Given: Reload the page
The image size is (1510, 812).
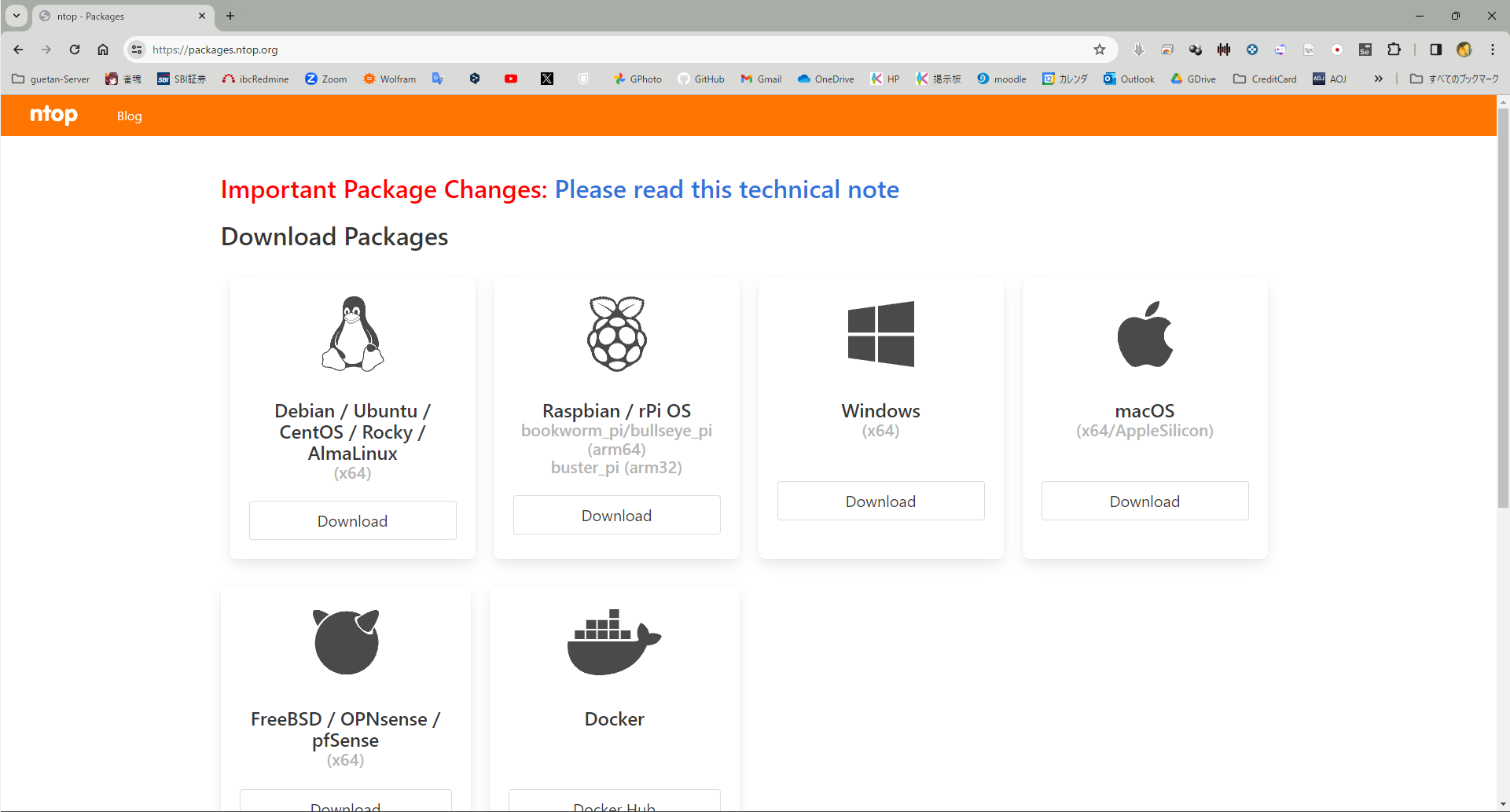Looking at the screenshot, I should coord(75,50).
